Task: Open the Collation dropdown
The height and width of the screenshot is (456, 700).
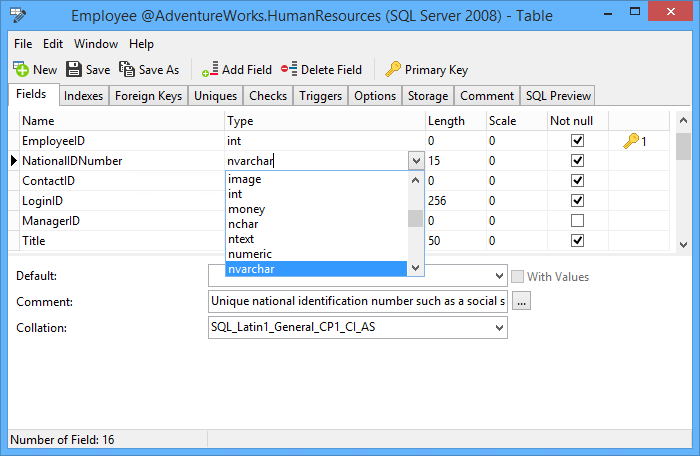Action: click(x=500, y=328)
